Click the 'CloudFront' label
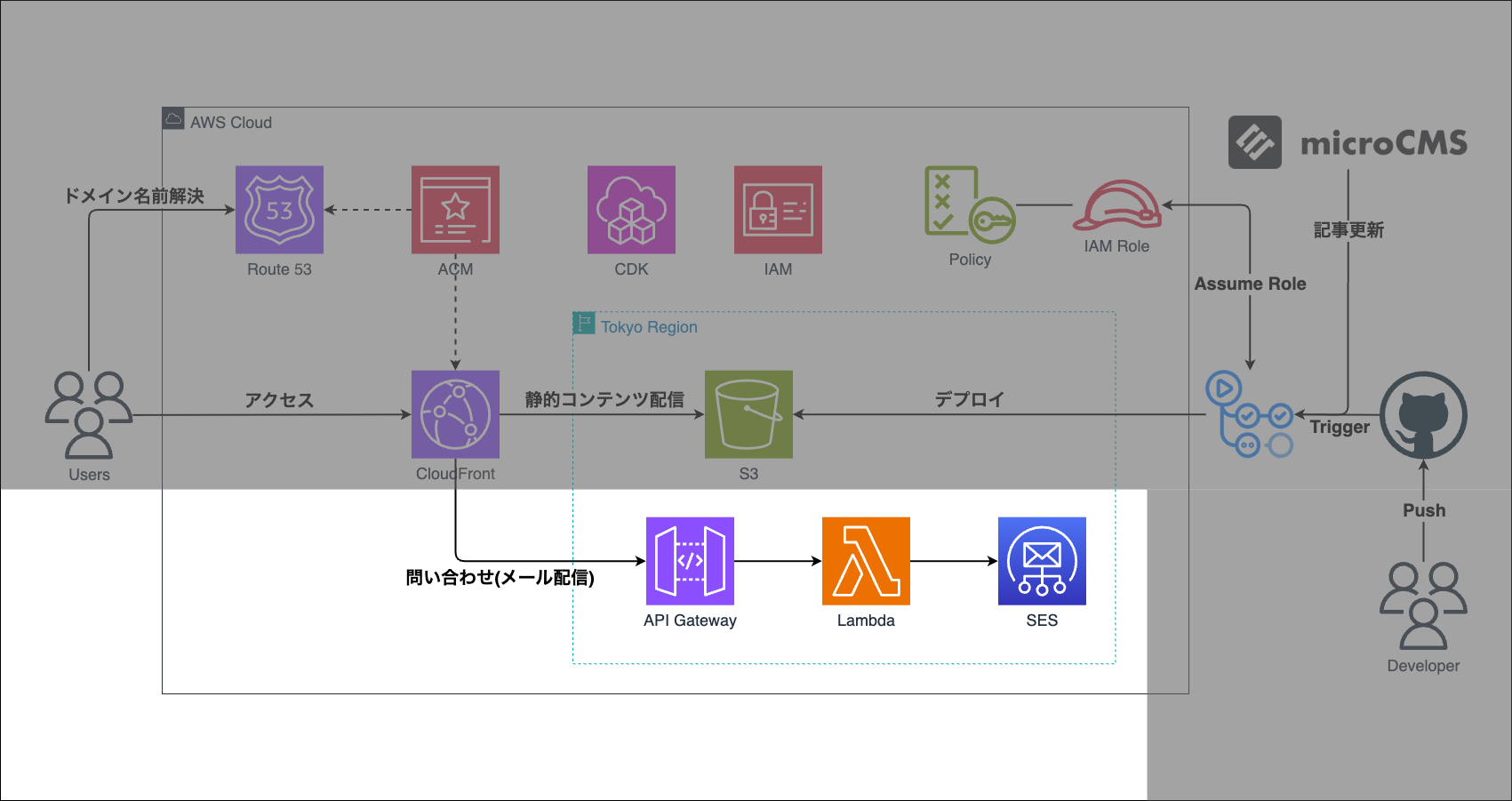The width and height of the screenshot is (1512, 801). pos(455,474)
